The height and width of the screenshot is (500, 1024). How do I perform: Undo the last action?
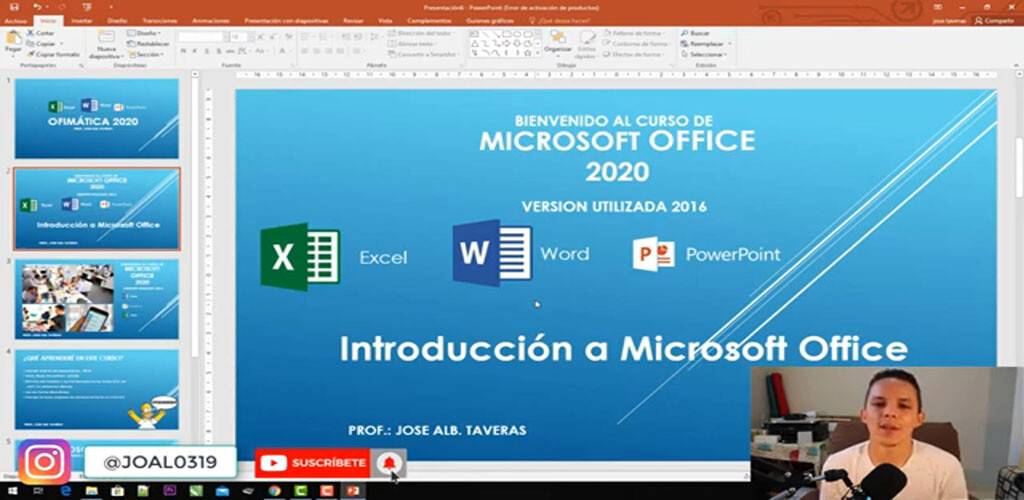click(38, 7)
